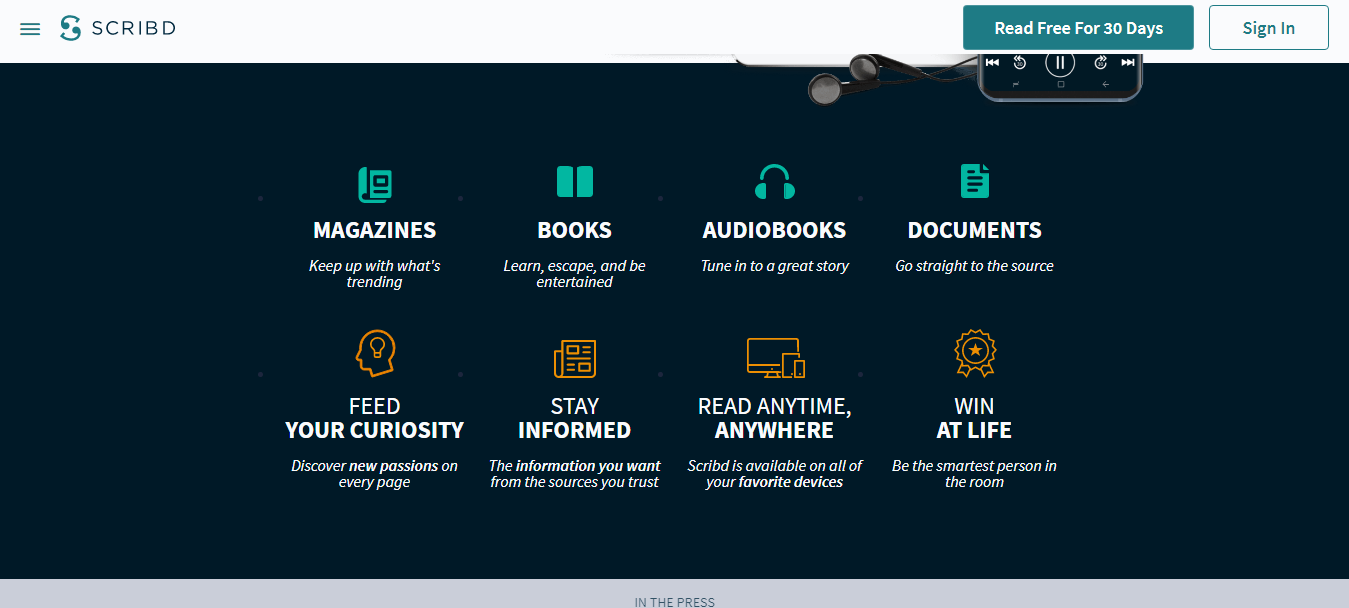Click the Audiobooks headphones icon
Screen dimensions: 1349x608
pos(774,182)
